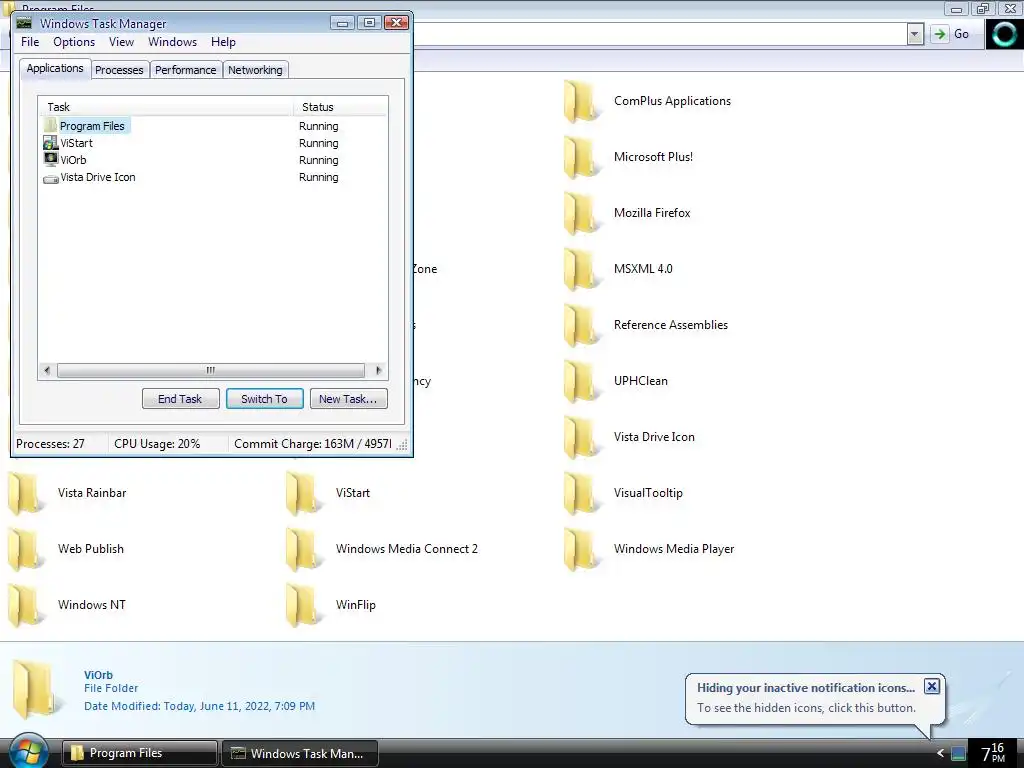The width and height of the screenshot is (1024, 768).
Task: Click the Task Manager title bar icon
Action: pyautogui.click(x=24, y=23)
